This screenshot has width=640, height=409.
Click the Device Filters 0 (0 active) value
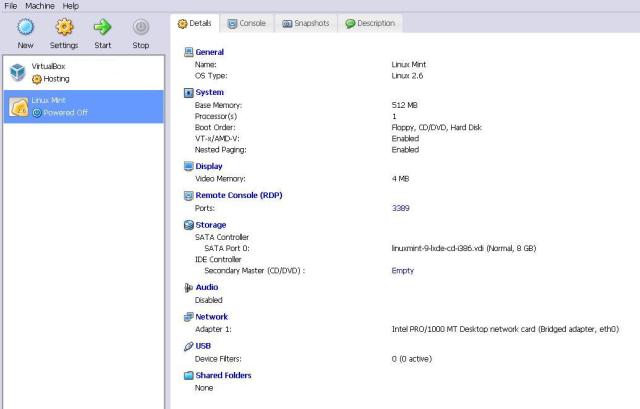(411, 359)
